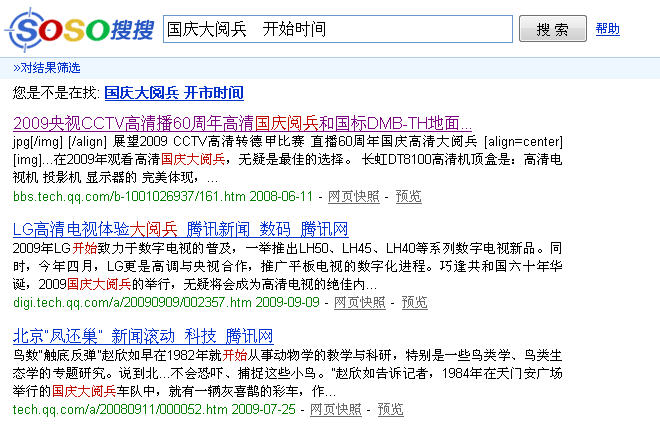This screenshot has height=425, width=660.
Task: Open result 2009央视CCTV高清播60周年高清国庆阅兵
Action: coord(242,123)
